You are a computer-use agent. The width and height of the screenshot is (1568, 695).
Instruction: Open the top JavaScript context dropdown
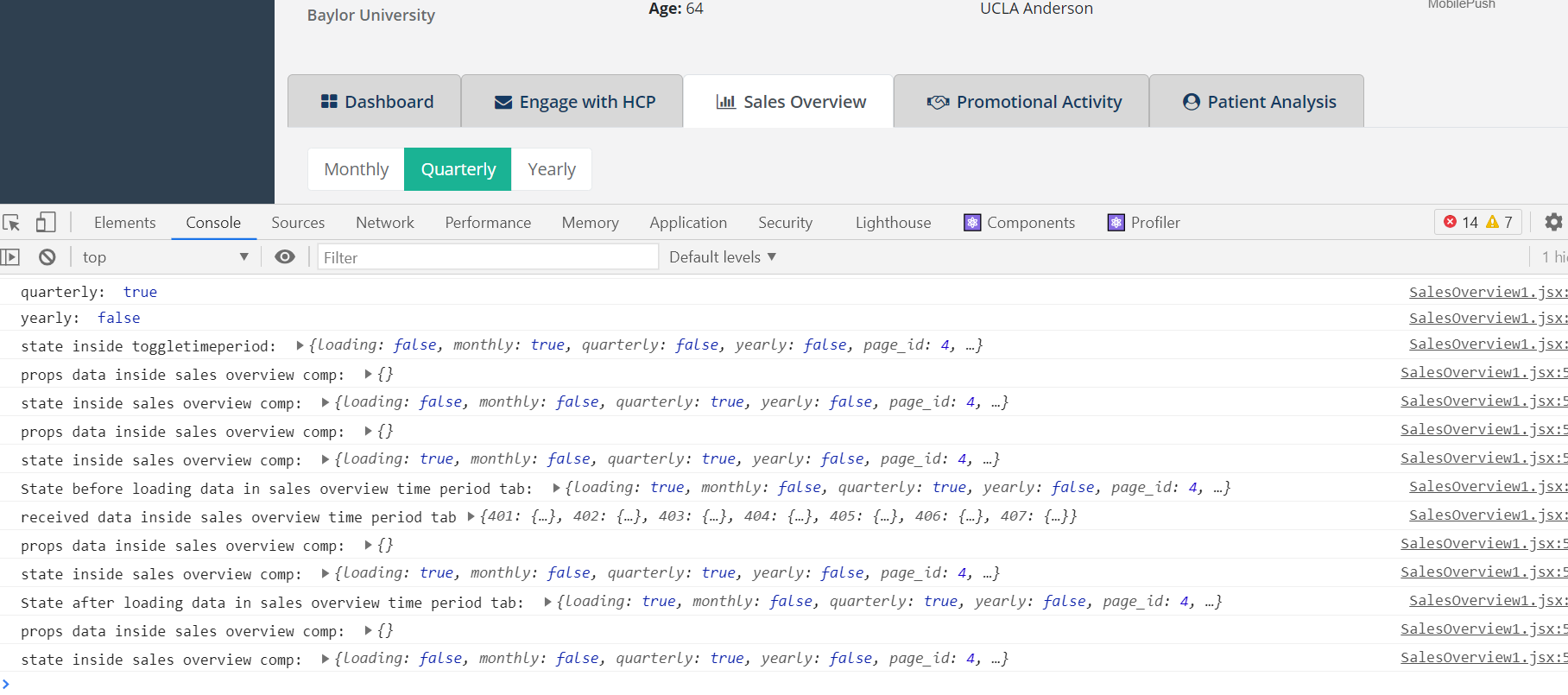164,257
